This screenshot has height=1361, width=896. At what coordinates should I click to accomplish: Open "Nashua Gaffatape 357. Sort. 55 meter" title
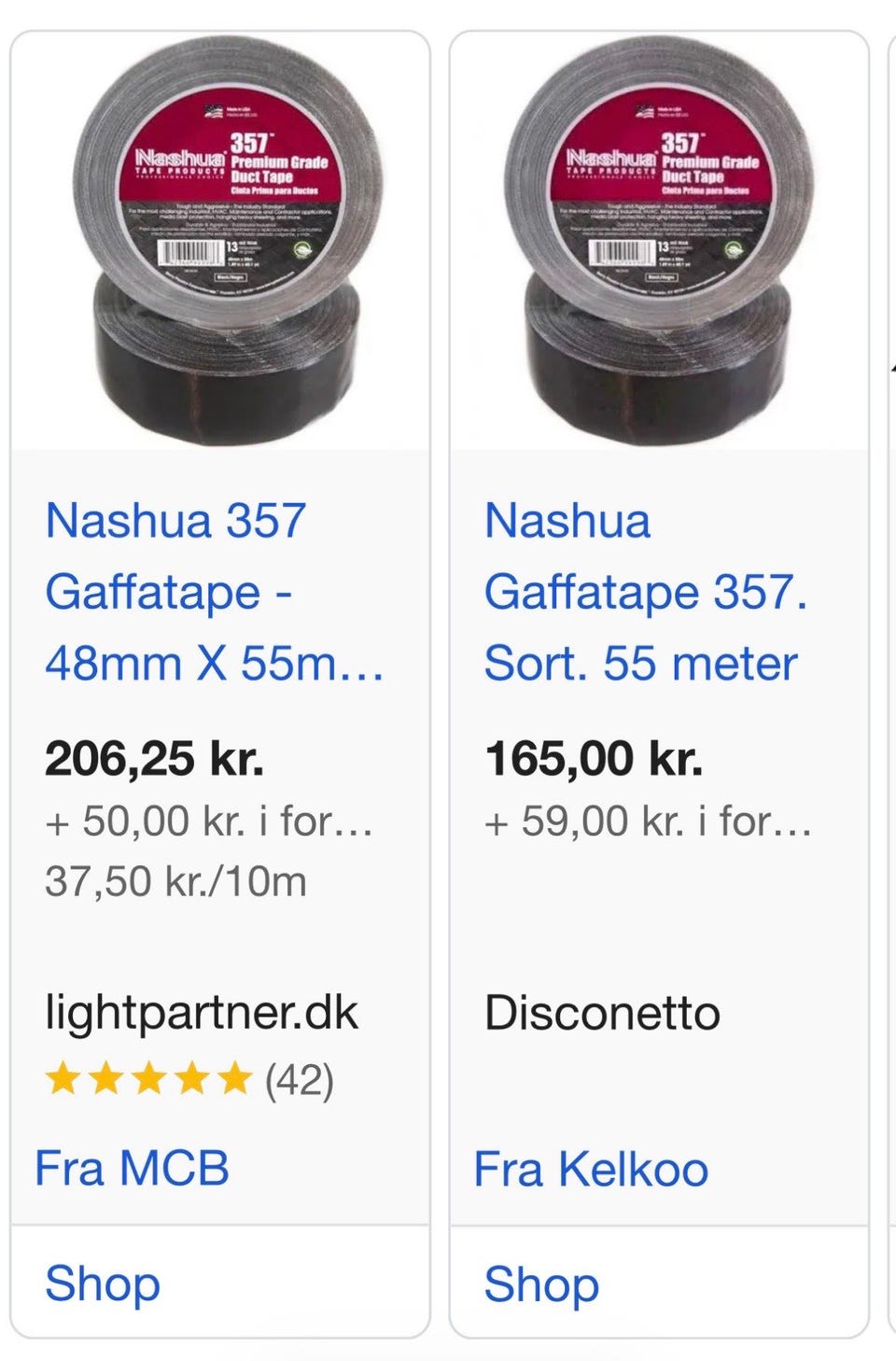[x=645, y=592]
